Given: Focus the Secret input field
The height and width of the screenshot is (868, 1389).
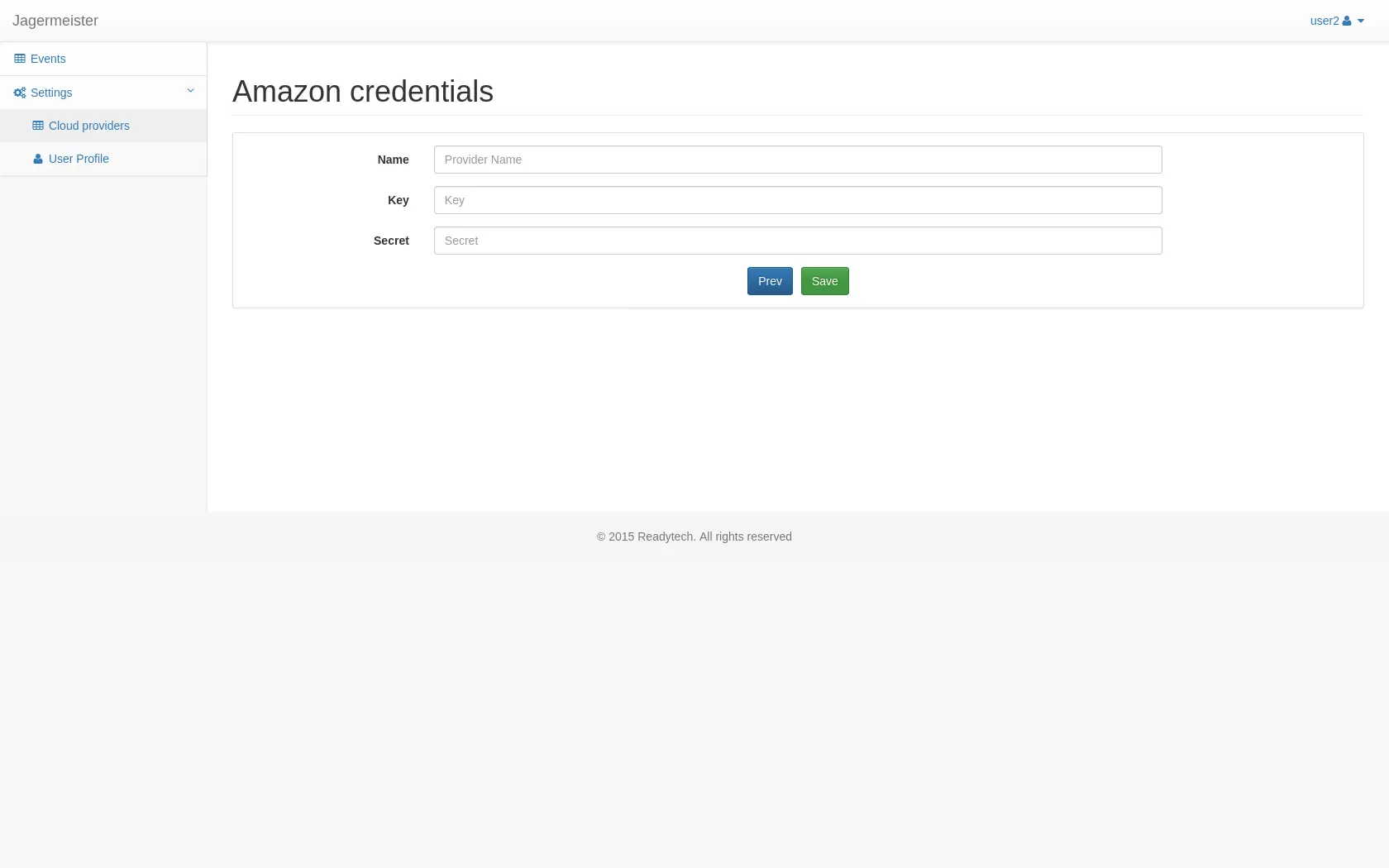Looking at the screenshot, I should pos(797,241).
